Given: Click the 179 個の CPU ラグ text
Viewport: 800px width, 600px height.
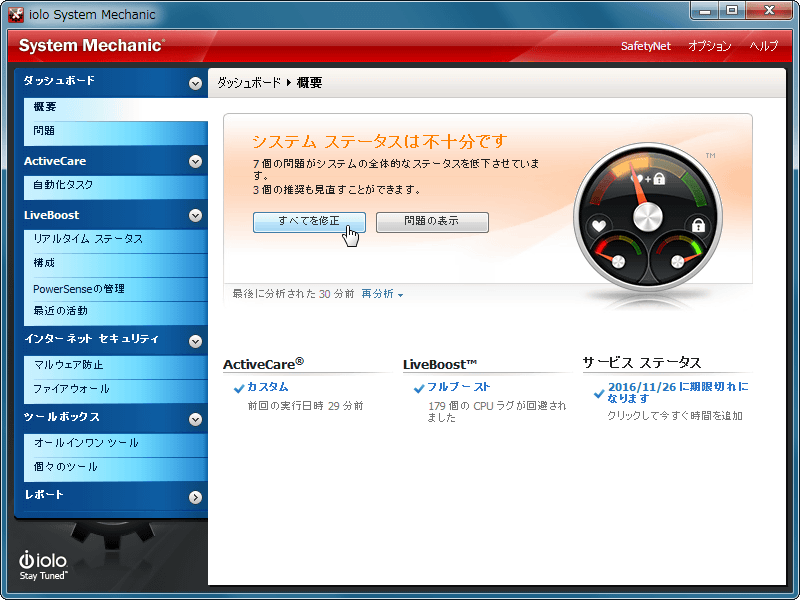Looking at the screenshot, I should [496, 412].
